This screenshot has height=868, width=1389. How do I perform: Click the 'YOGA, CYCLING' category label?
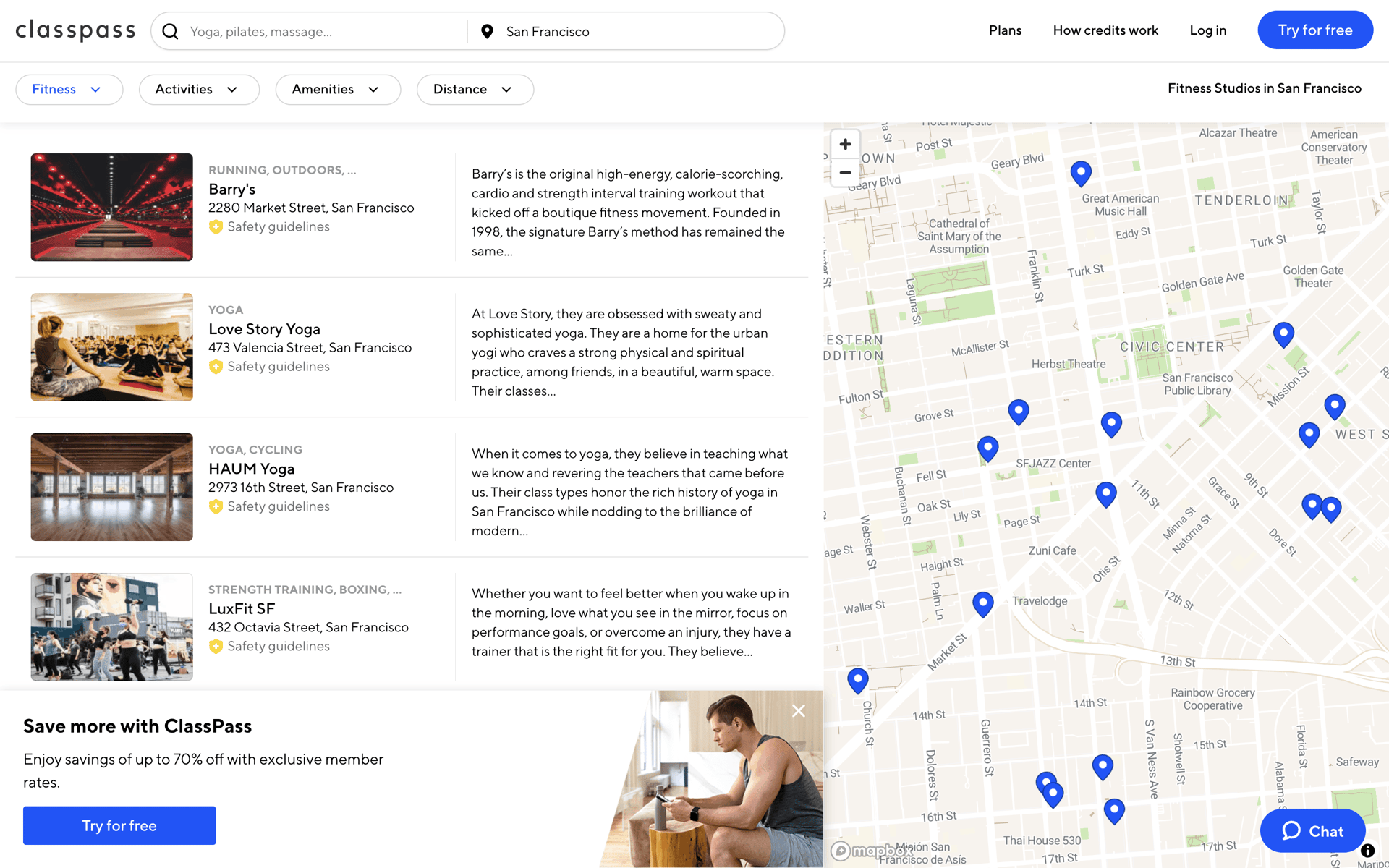255,450
